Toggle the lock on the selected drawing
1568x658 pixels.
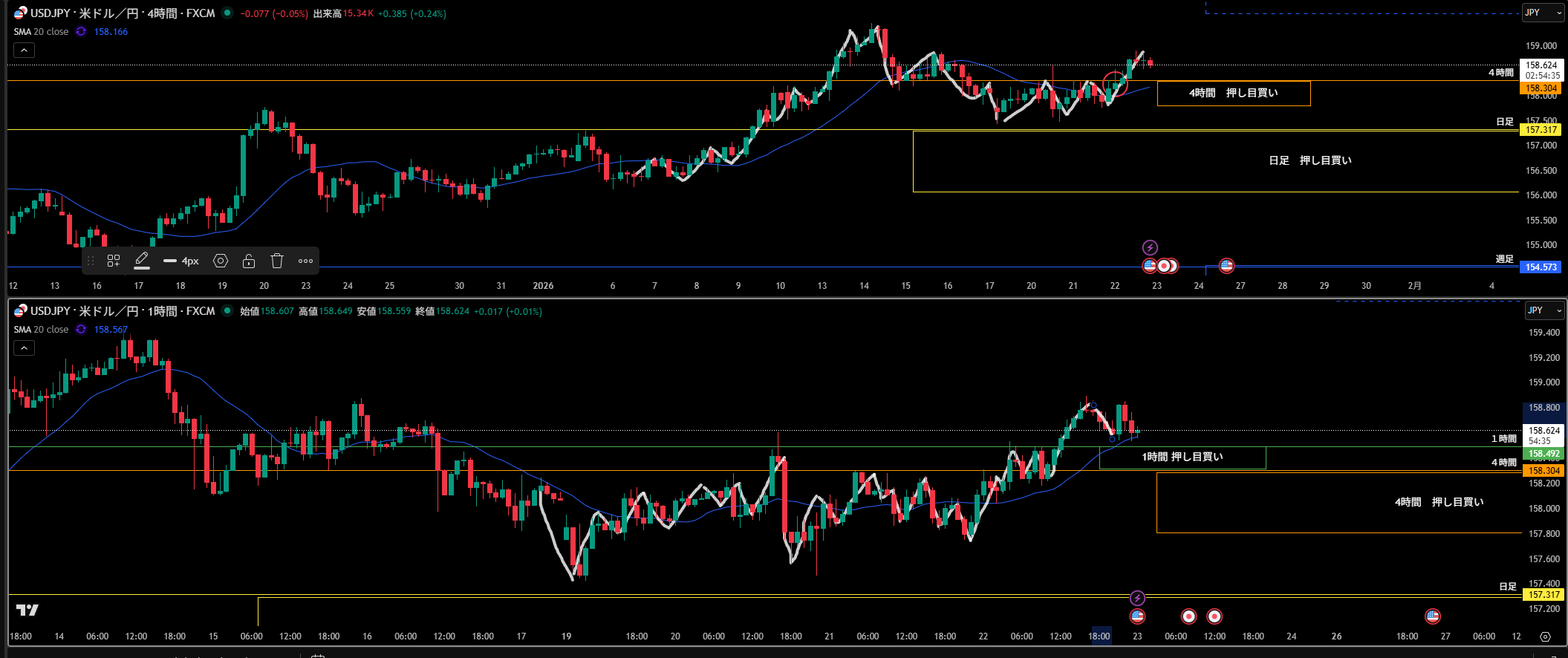click(x=249, y=261)
